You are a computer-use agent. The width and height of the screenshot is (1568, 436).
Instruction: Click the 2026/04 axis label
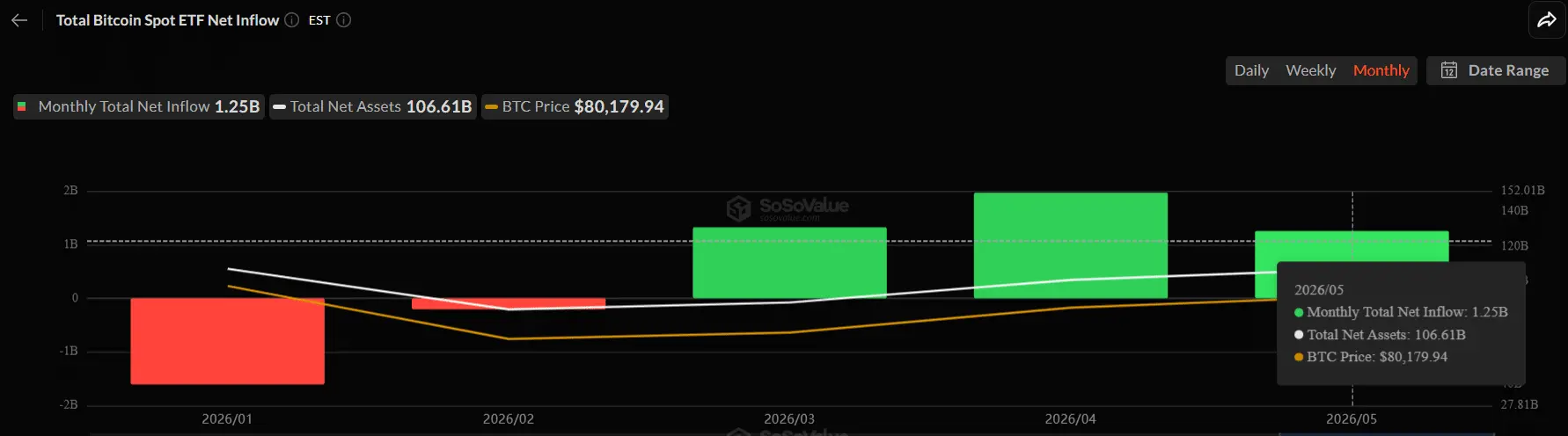coord(1071,419)
